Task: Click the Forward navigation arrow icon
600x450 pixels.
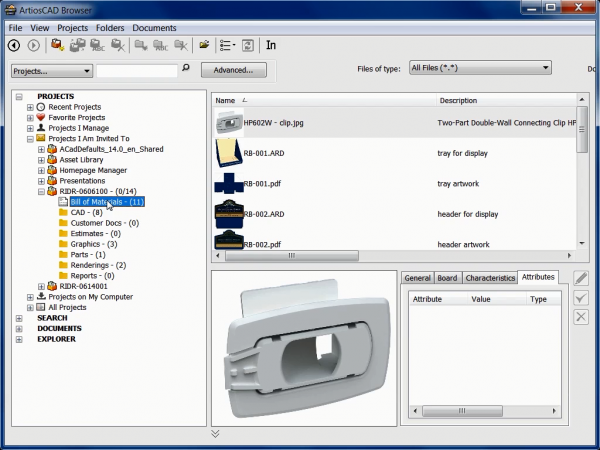Action: 33,45
